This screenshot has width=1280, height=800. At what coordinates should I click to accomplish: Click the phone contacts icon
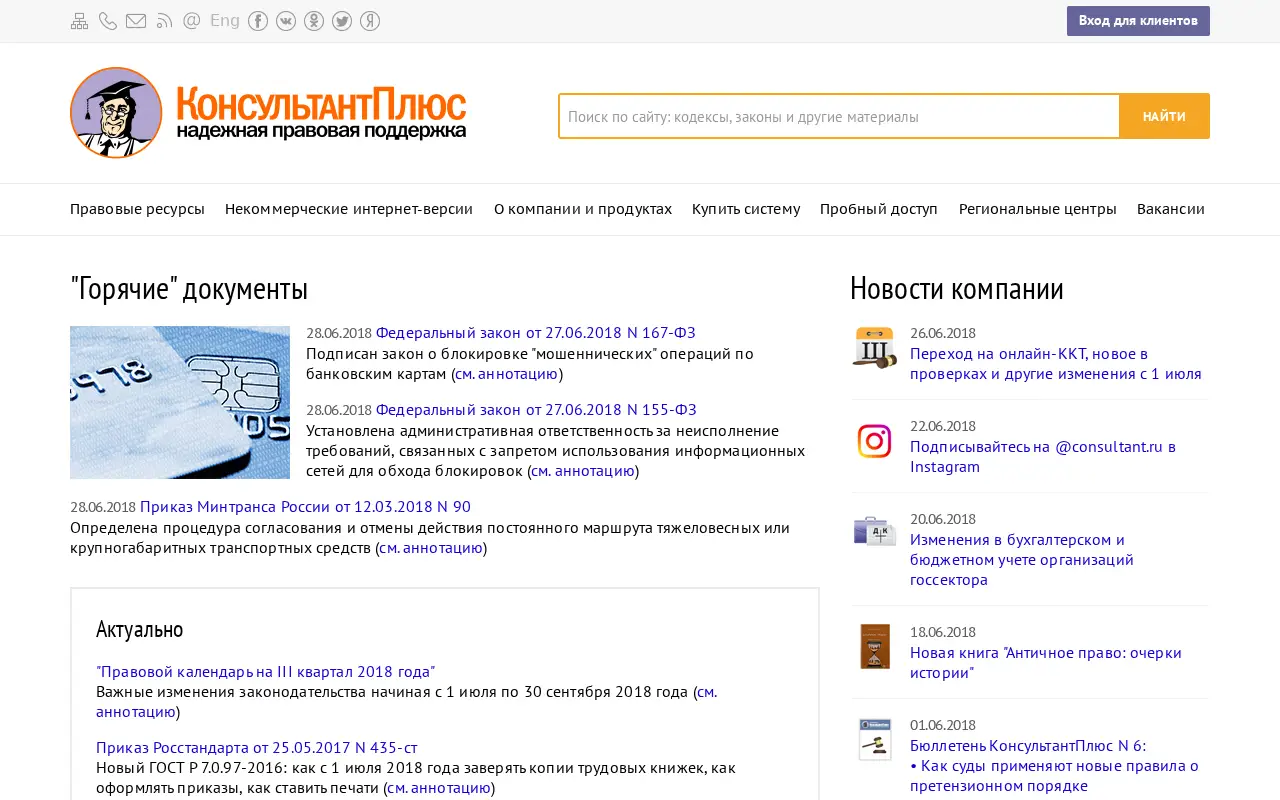coord(108,21)
